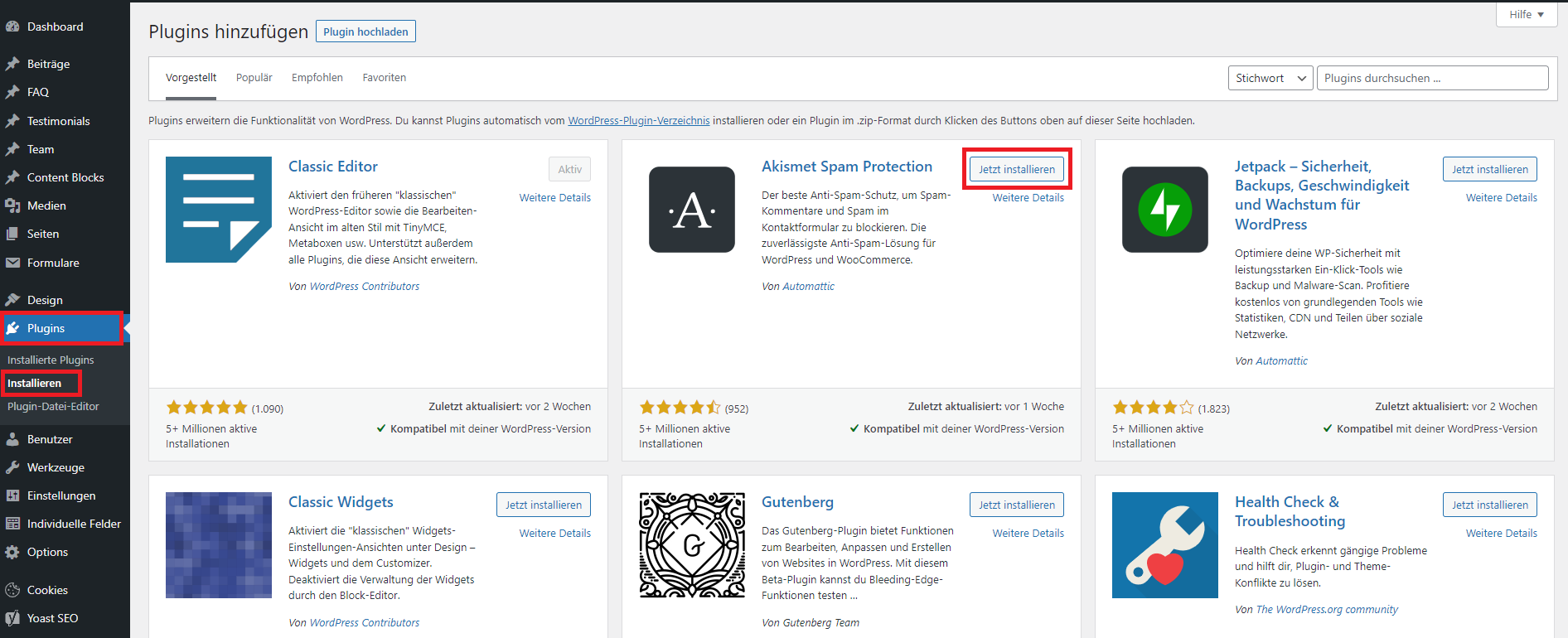Viewport: 1568px width, 638px height.
Task: Open Weitere Details for Jetpack
Action: point(1502,197)
